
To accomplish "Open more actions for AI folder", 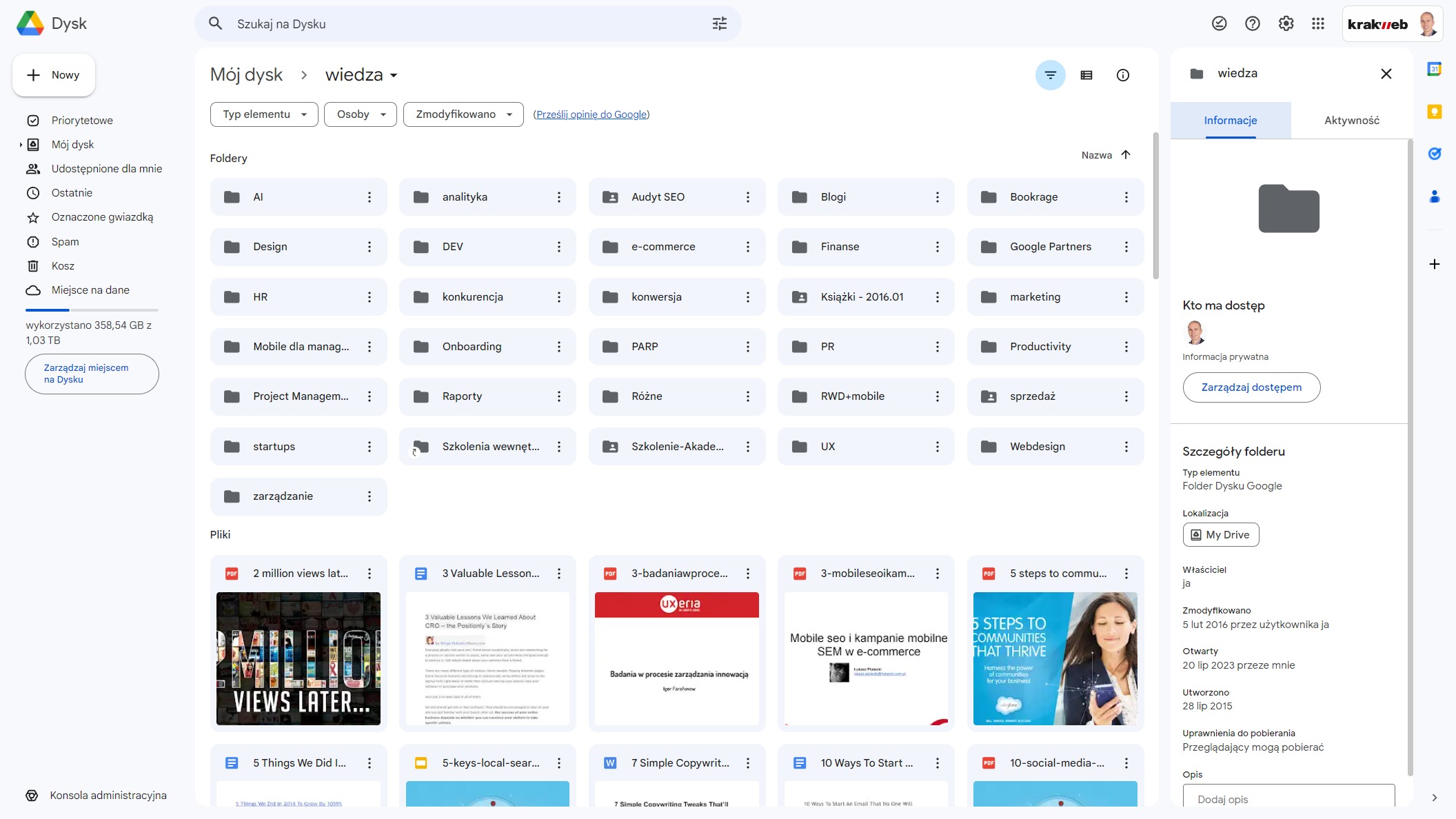I will [370, 197].
